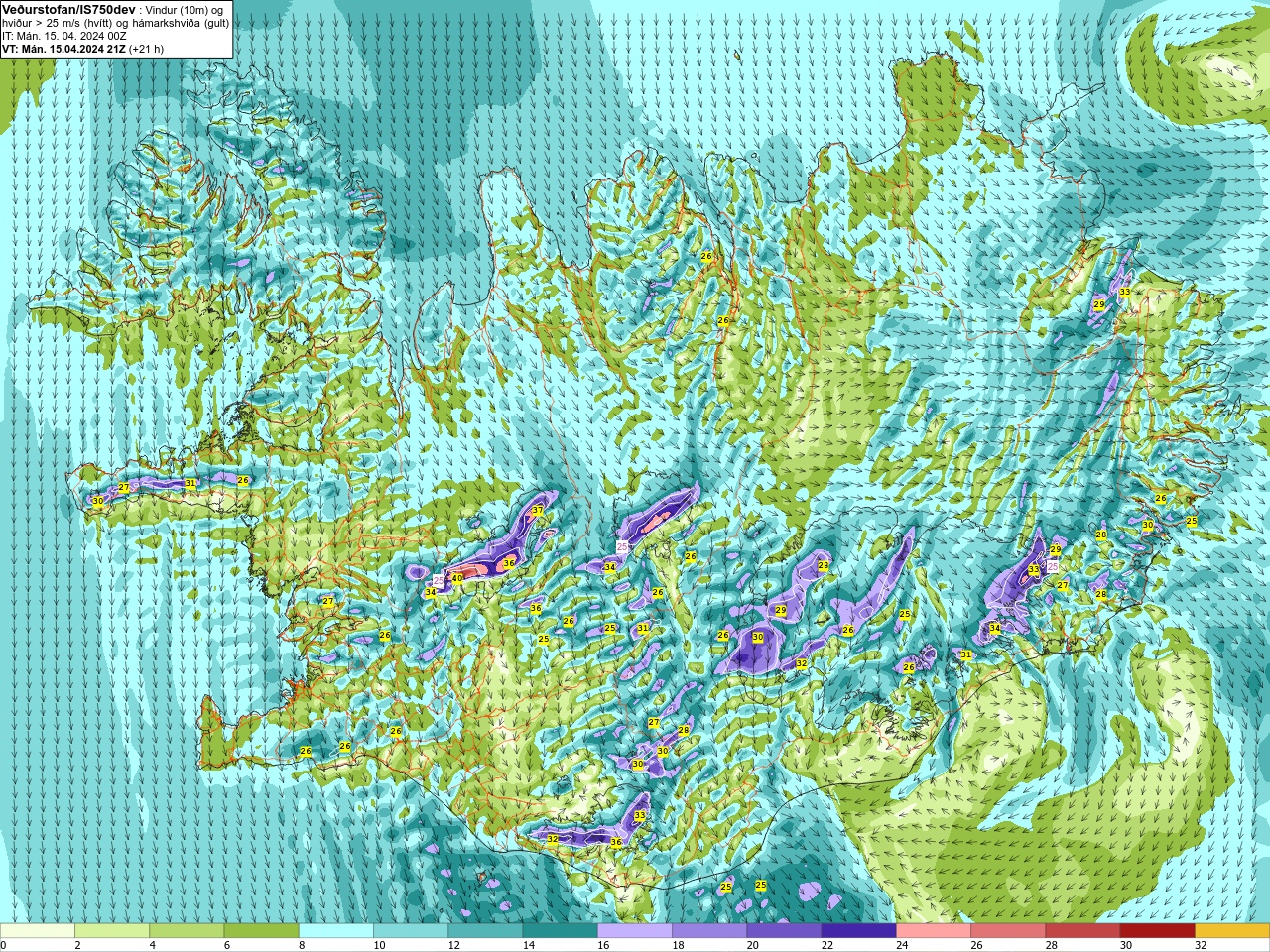Click the 'Vindur (10m) og' heading text
This screenshot has width=1270, height=952.
pyautogui.click(x=185, y=9)
